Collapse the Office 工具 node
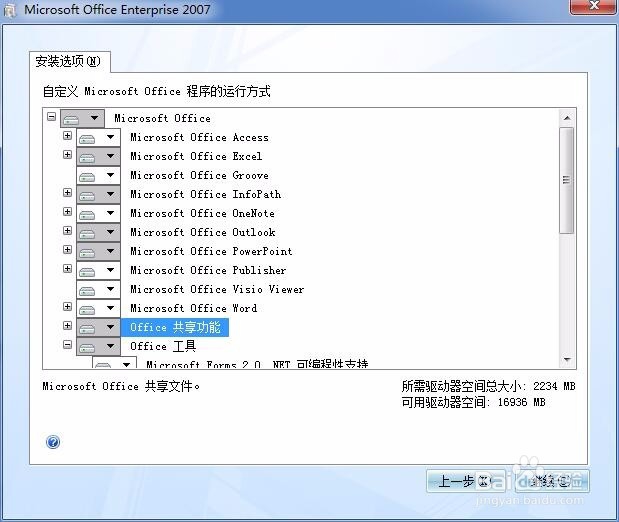This screenshot has height=522, width=619. 68,345
